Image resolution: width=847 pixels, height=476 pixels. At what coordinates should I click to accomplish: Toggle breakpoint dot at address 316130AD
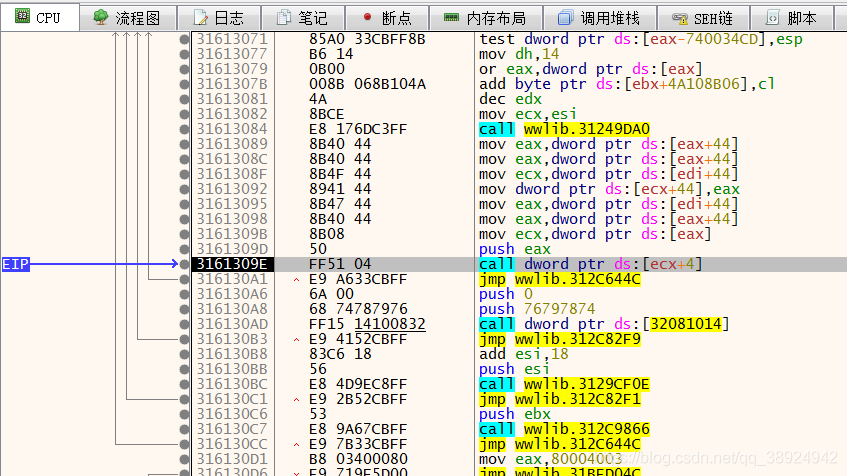pyautogui.click(x=184, y=324)
